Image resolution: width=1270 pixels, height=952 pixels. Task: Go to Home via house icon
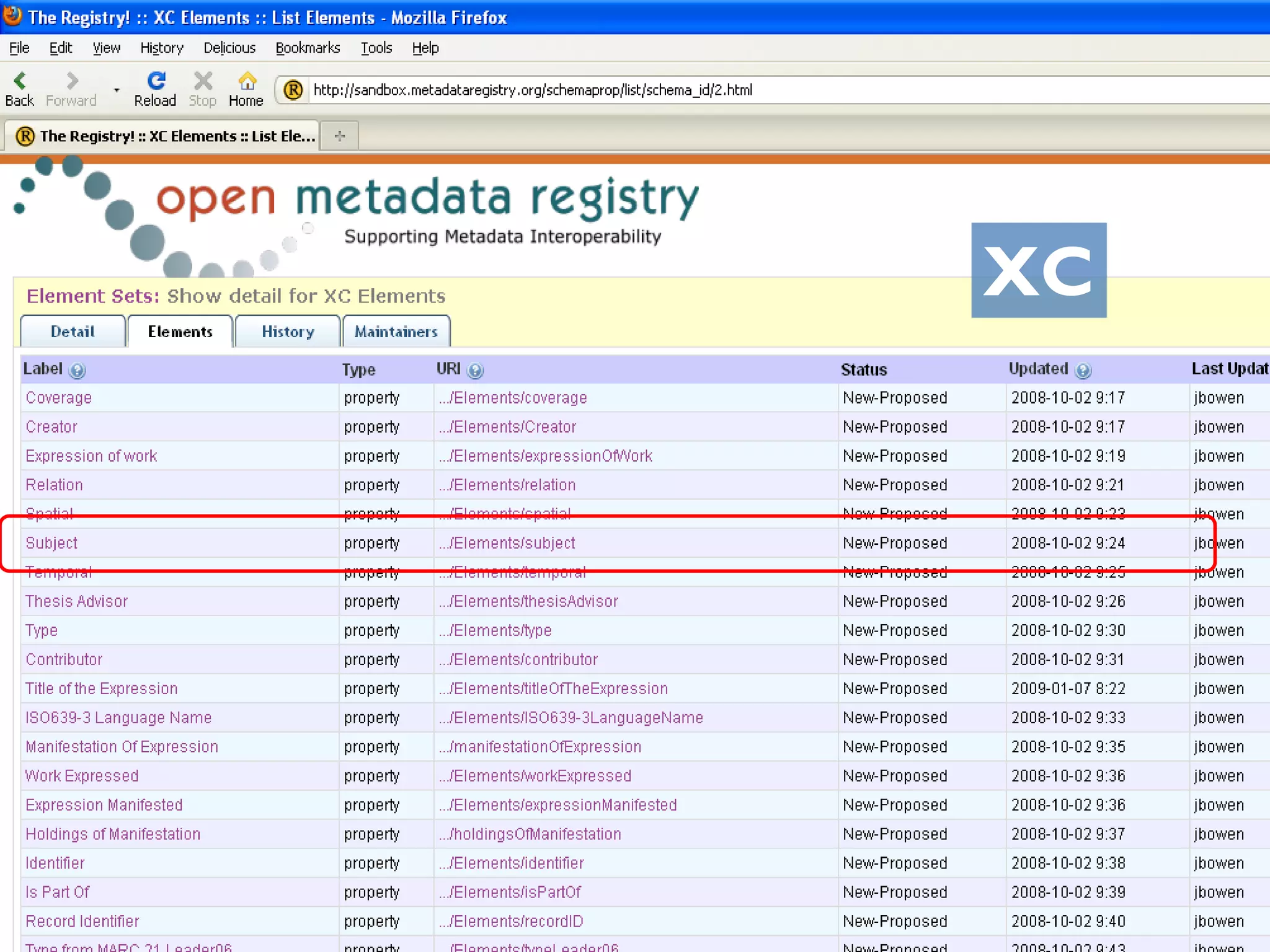(x=246, y=81)
